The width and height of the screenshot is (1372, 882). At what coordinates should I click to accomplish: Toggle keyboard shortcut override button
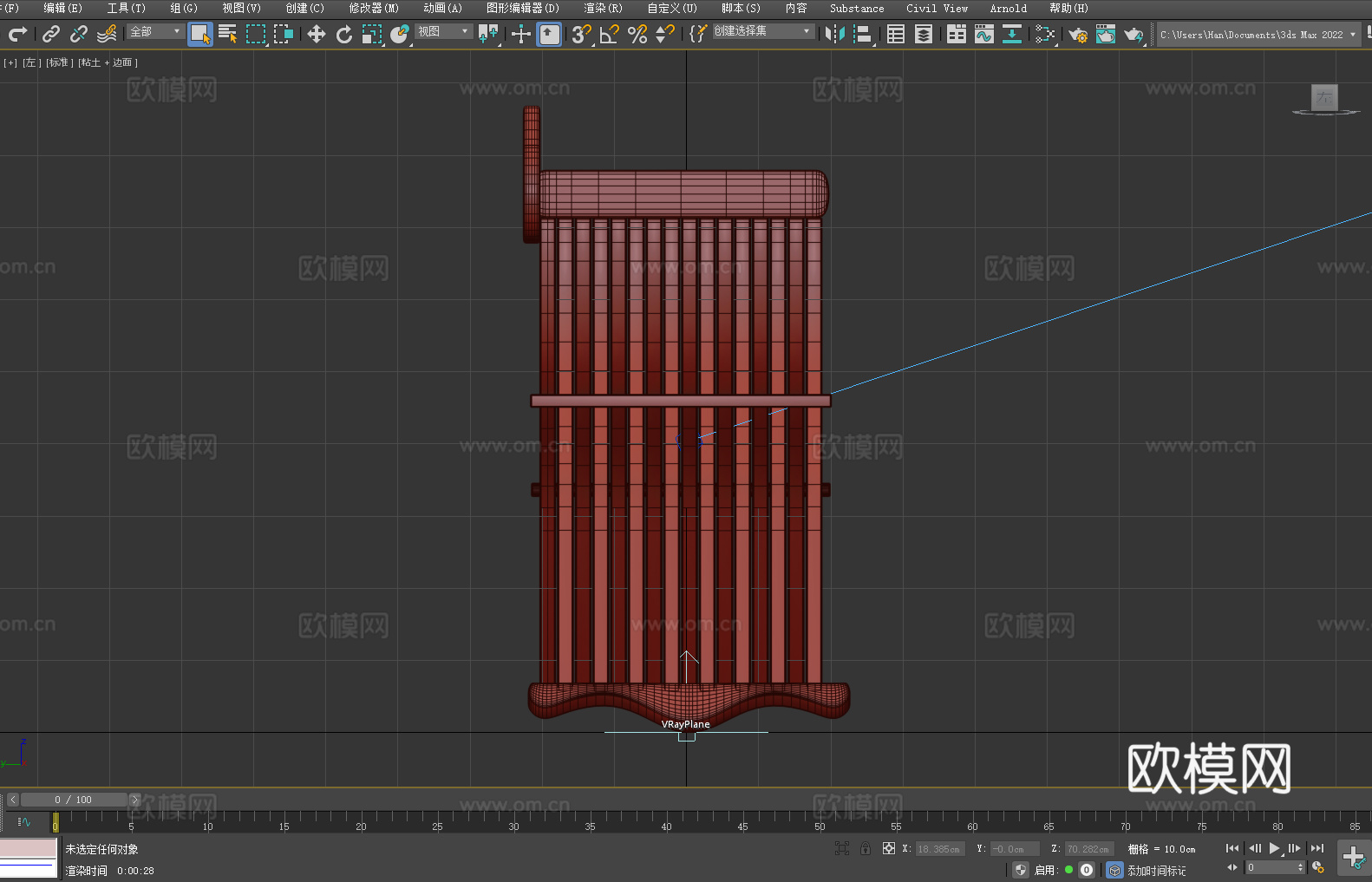[550, 34]
